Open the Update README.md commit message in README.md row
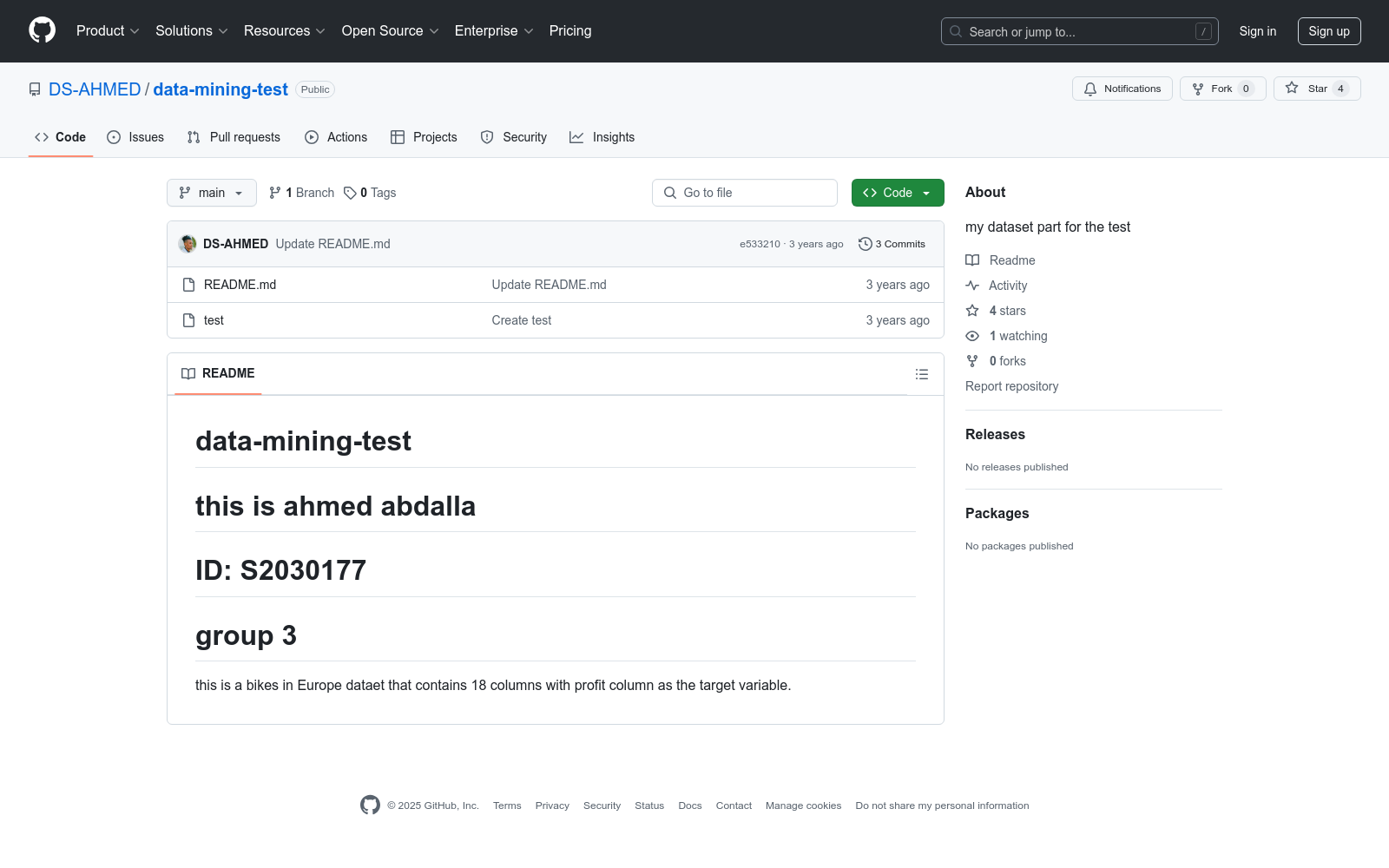 [x=549, y=285]
